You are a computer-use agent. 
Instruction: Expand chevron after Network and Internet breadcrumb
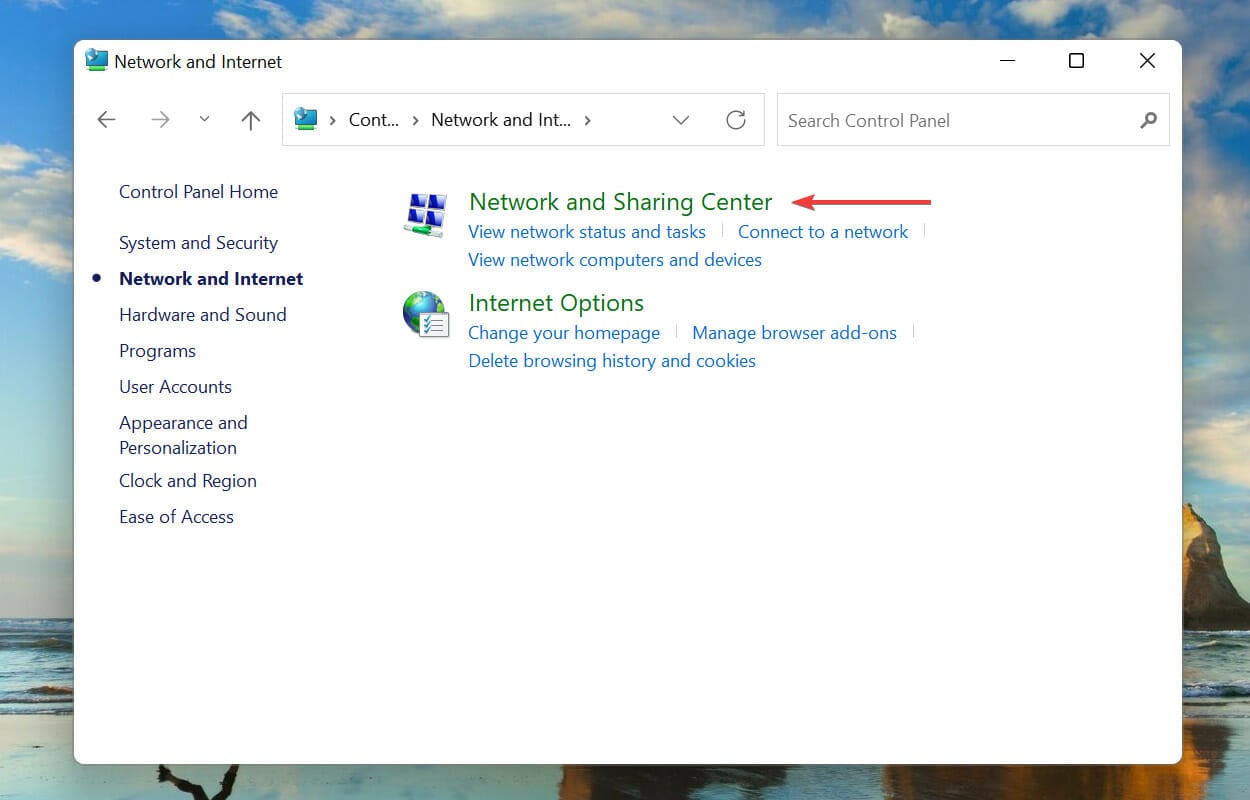(587, 120)
